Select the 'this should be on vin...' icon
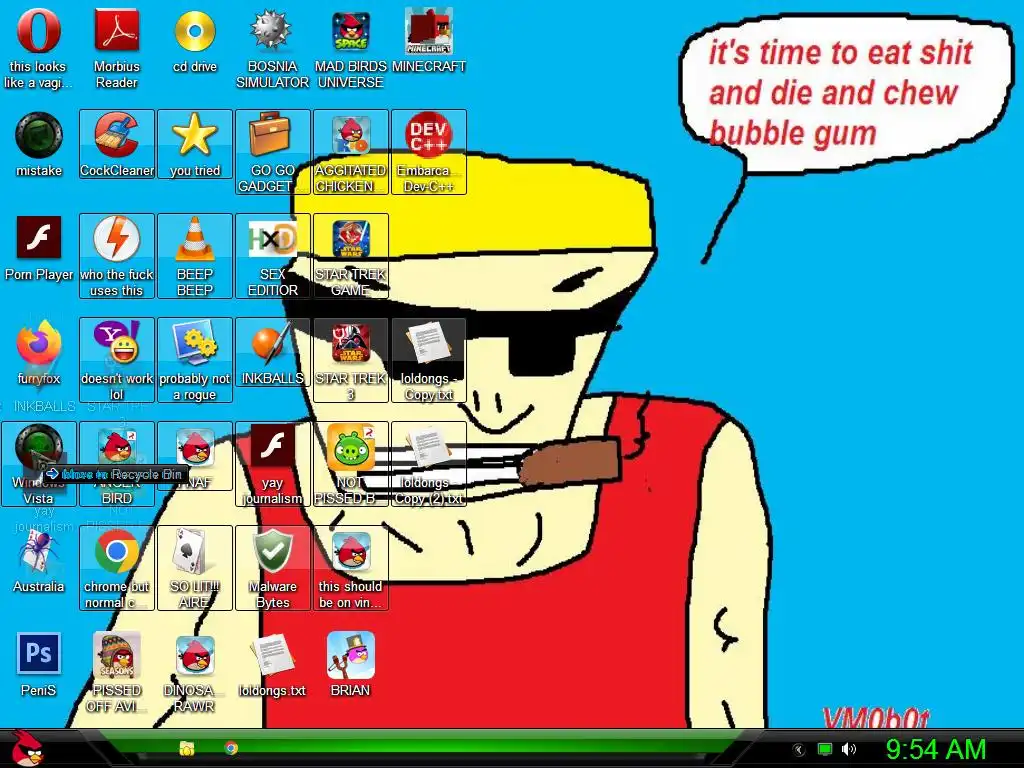The image size is (1024, 768). (x=350, y=567)
